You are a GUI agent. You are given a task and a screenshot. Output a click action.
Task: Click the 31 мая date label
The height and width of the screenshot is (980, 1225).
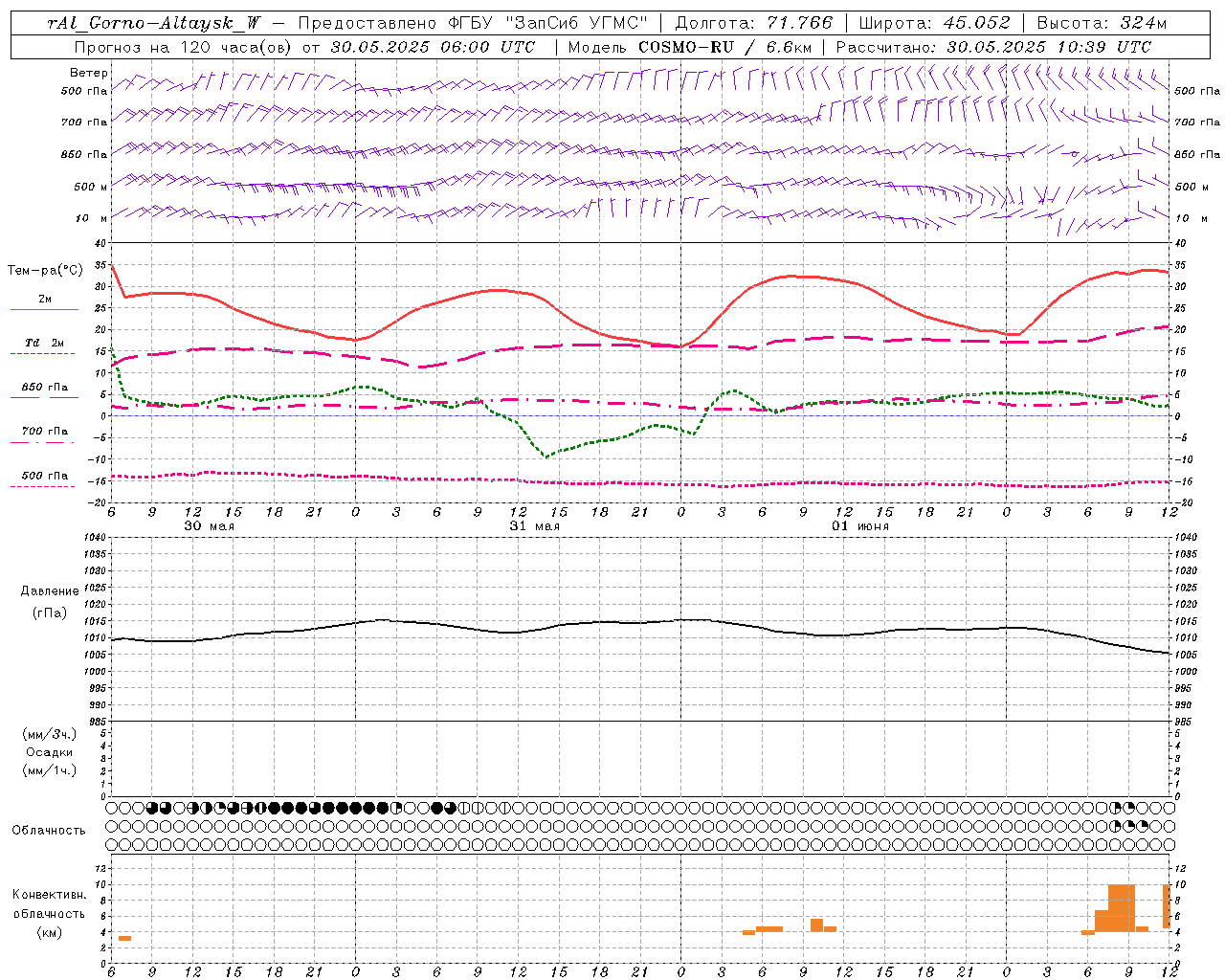coord(534,526)
